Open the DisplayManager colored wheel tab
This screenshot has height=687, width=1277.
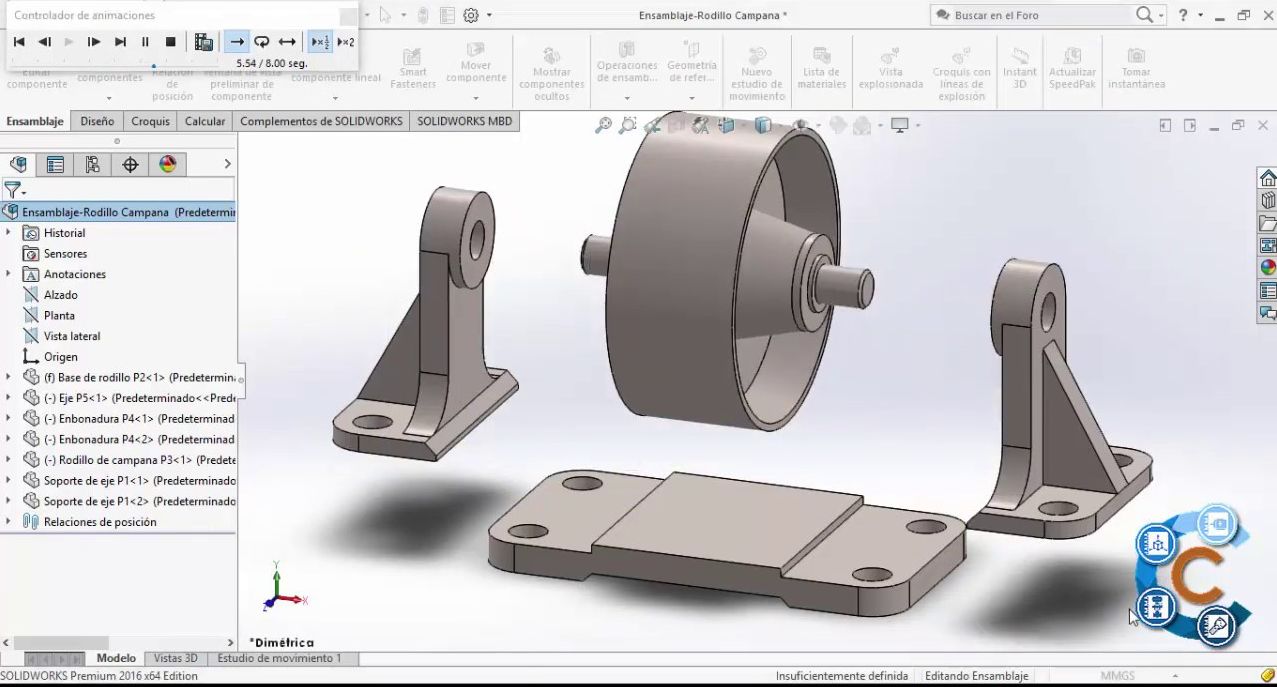[x=166, y=163]
